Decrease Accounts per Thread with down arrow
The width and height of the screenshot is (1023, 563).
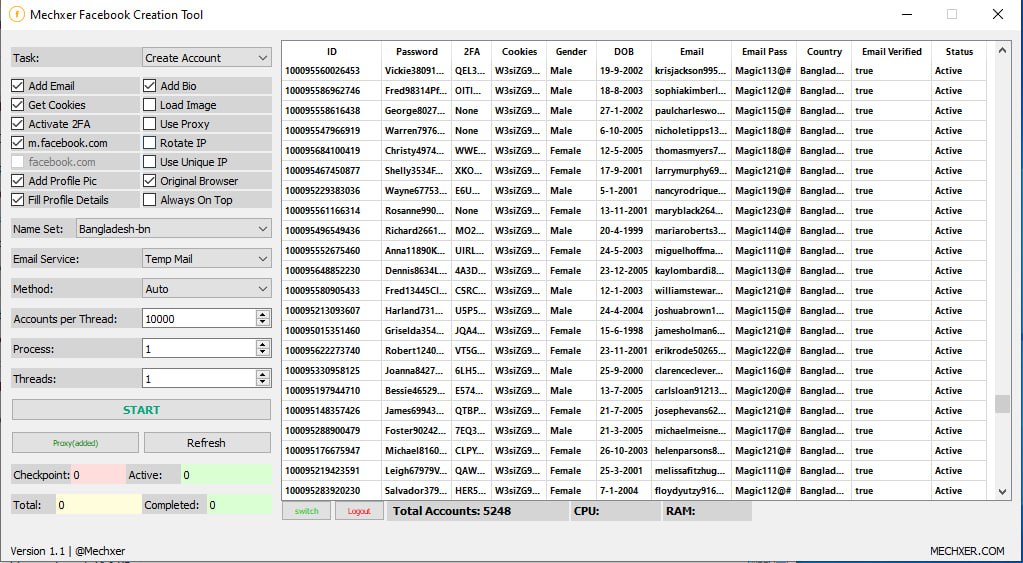pos(263,323)
